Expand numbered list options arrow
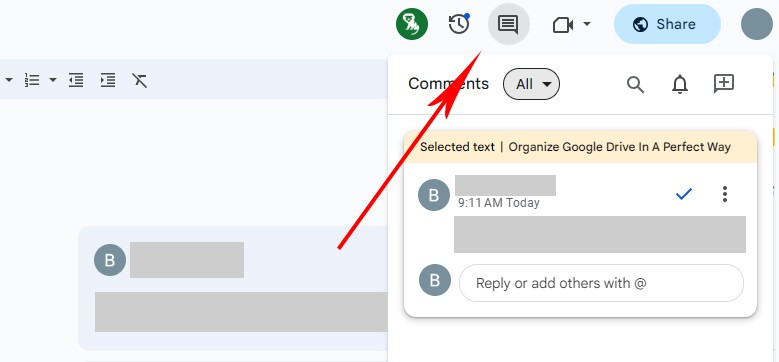Viewport: 779px width, 362px height. pos(53,80)
